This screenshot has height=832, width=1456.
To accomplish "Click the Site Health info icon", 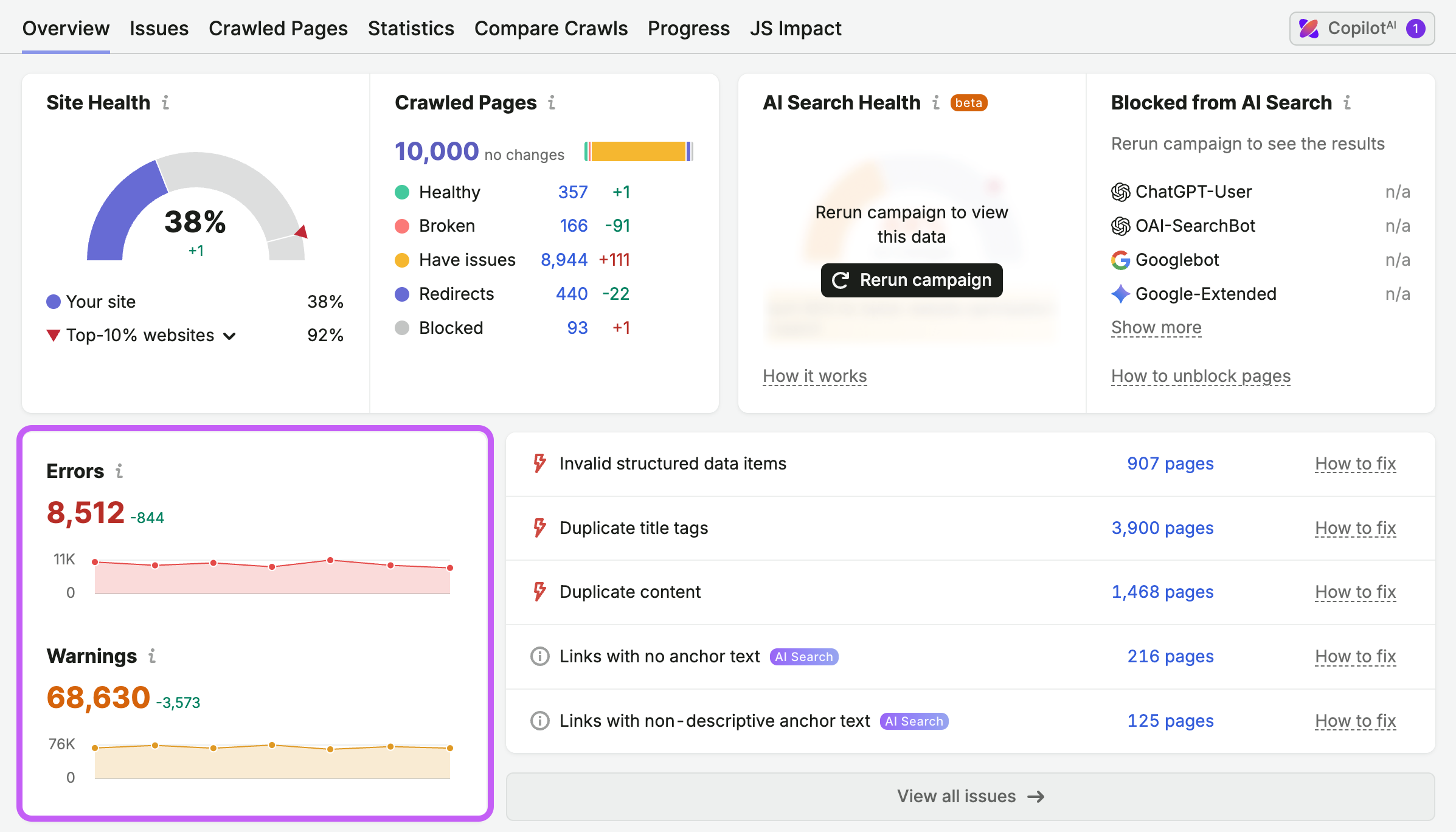I will 165,102.
